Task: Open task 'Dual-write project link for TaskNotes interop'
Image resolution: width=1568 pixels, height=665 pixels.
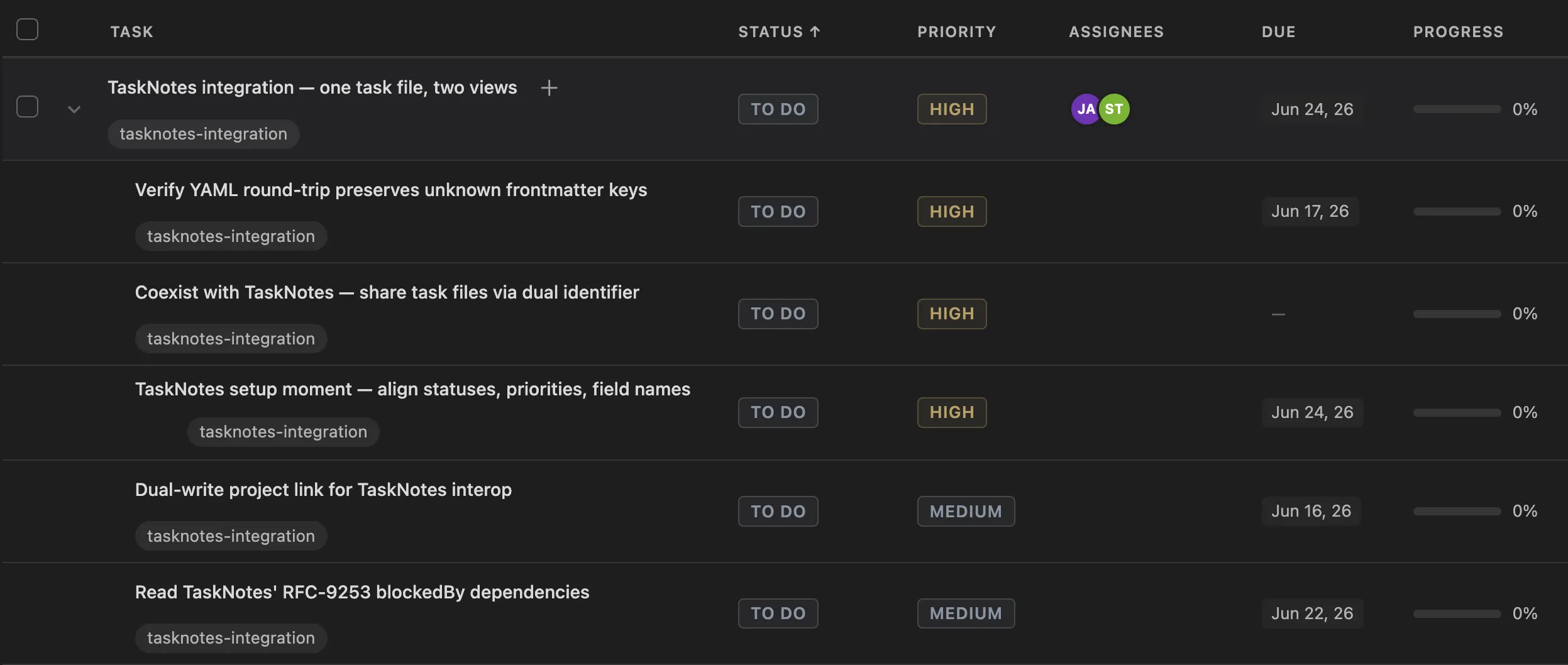Action: click(x=323, y=490)
